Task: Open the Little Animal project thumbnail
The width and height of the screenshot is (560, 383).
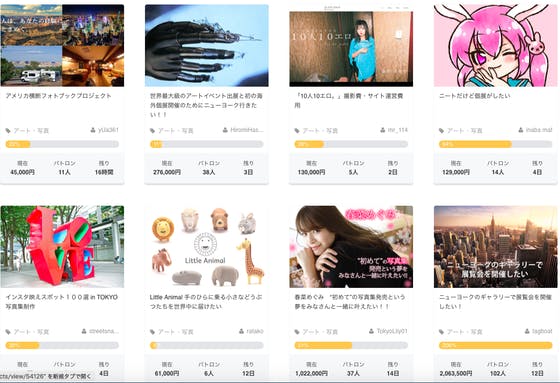Action: point(207,247)
